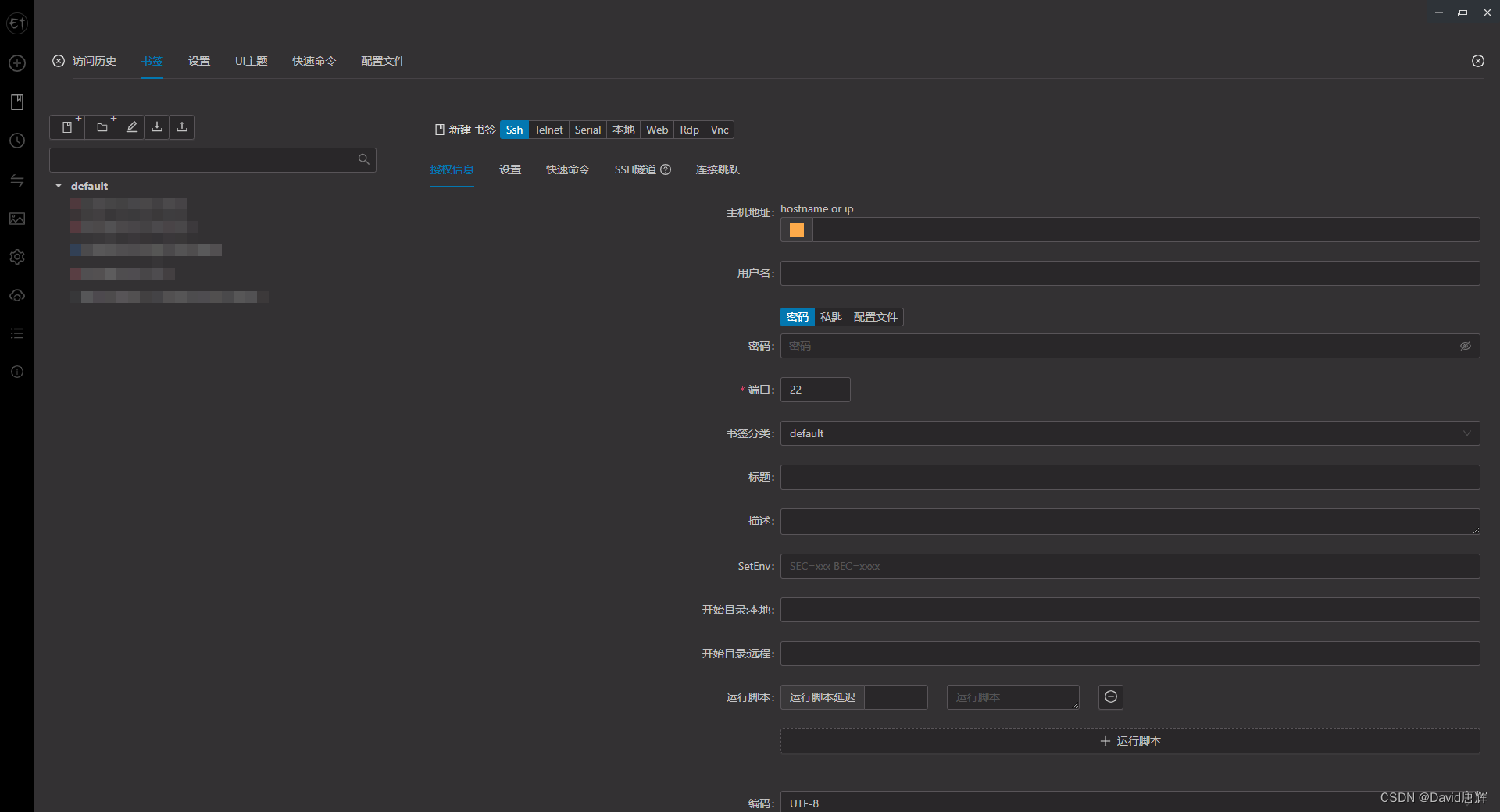Open terminal themes via the sidebar picture icon
The height and width of the screenshot is (812, 1500).
point(16,219)
